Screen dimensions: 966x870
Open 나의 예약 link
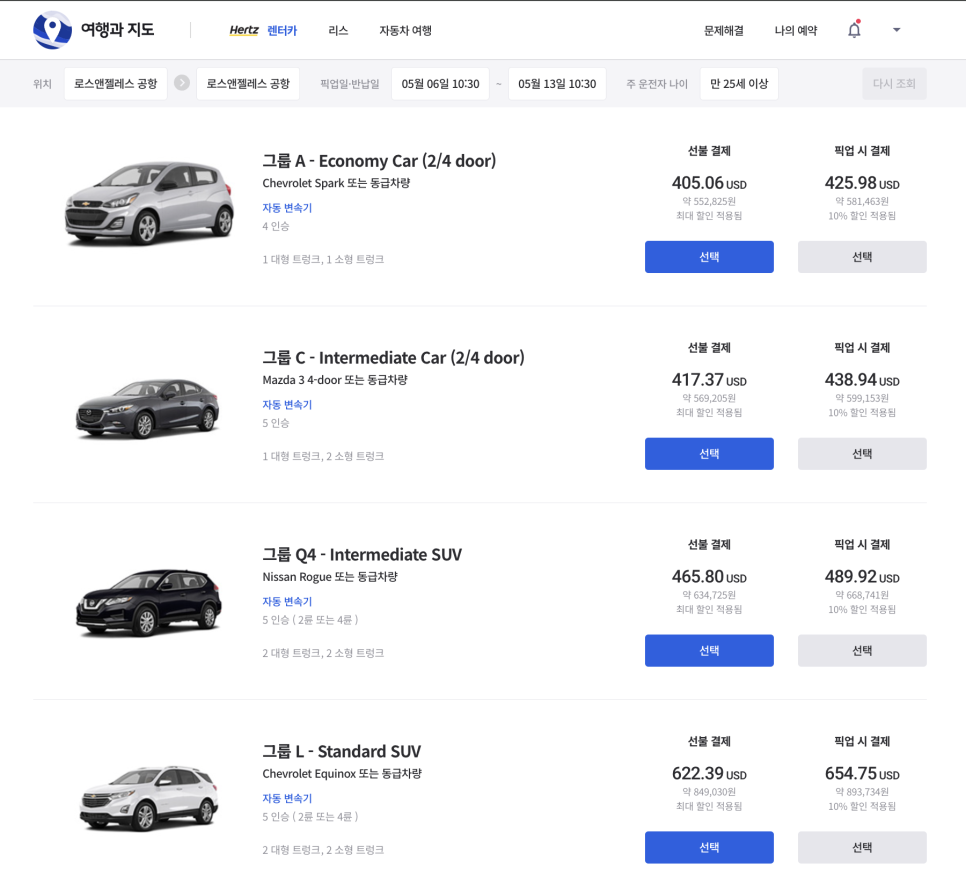point(795,30)
